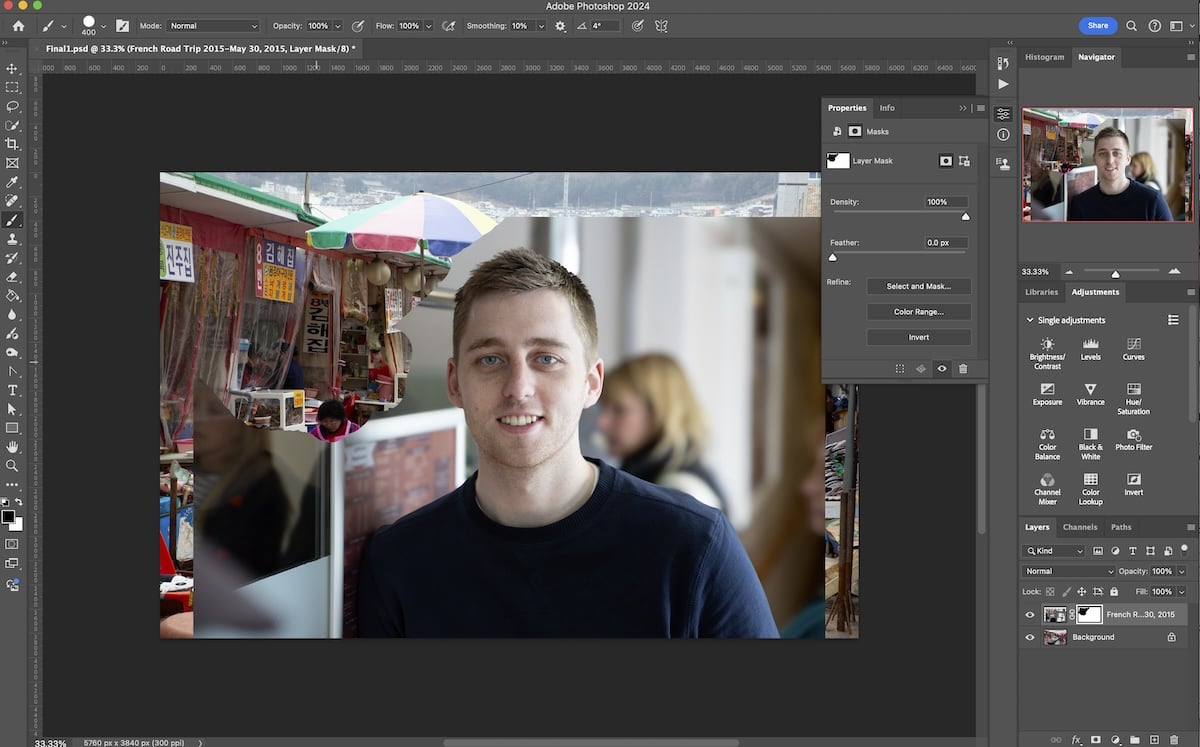Select the Zoom tool
Viewport: 1200px width, 747px height.
coord(13,465)
